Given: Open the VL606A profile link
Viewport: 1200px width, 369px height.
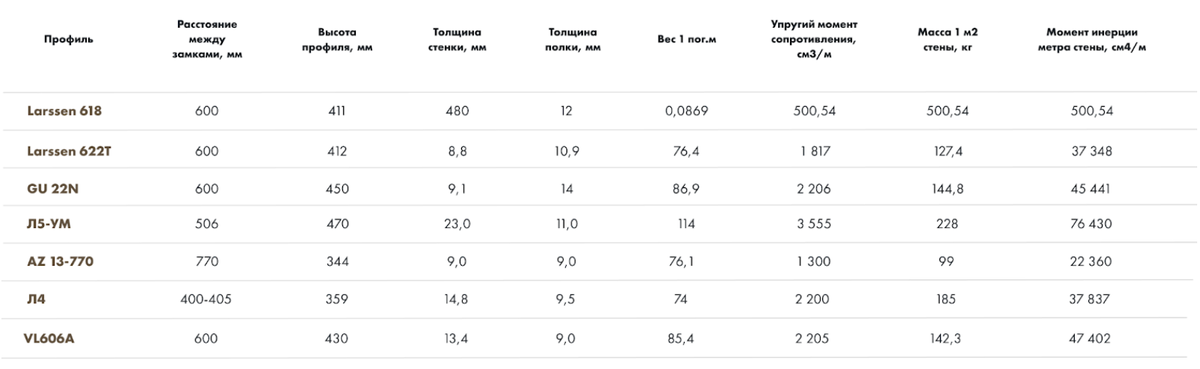Looking at the screenshot, I should click(50, 338).
